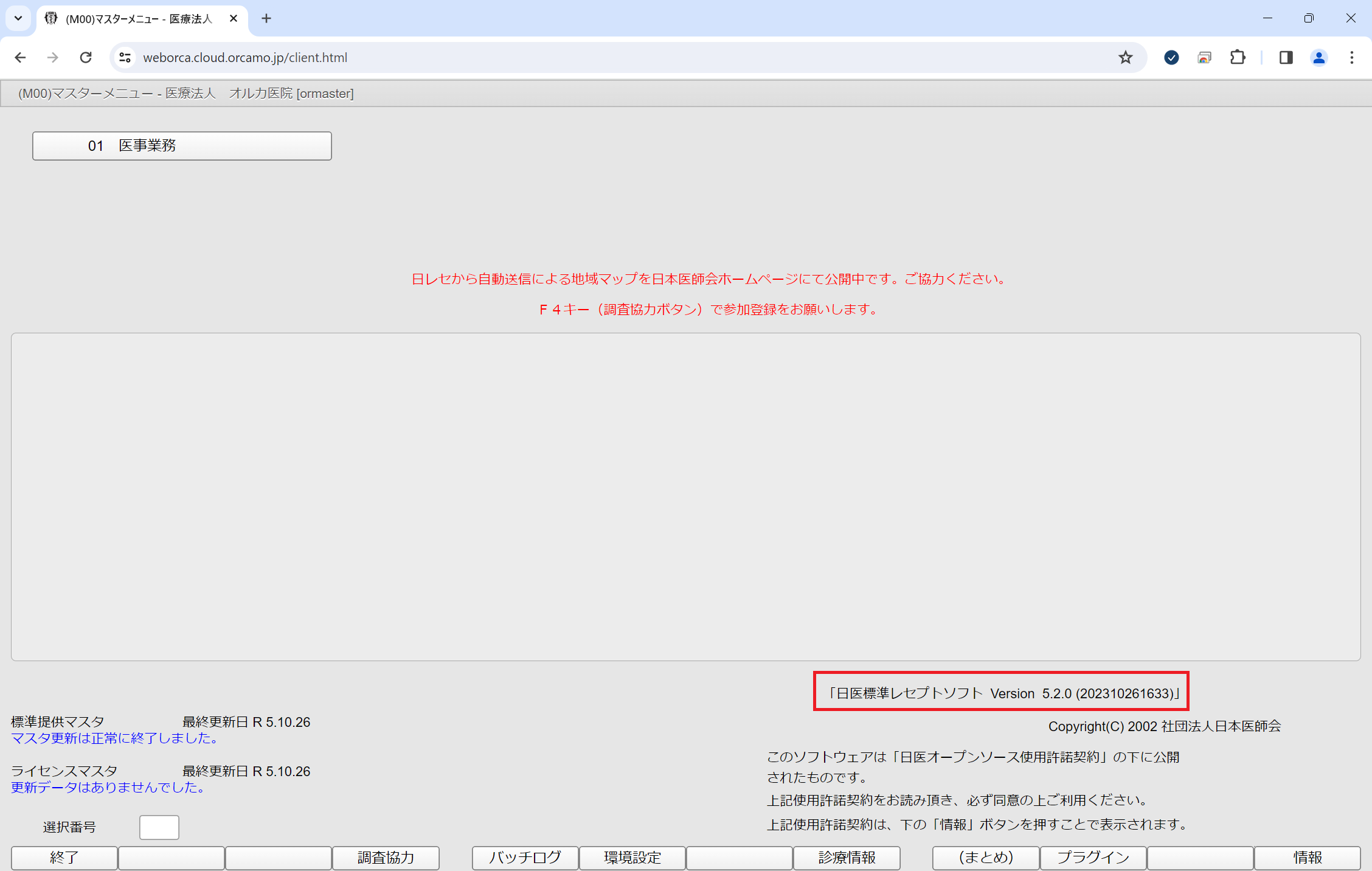Screen dimensions: 1372x871
Task: Expand the new tab plus control
Action: tap(266, 18)
